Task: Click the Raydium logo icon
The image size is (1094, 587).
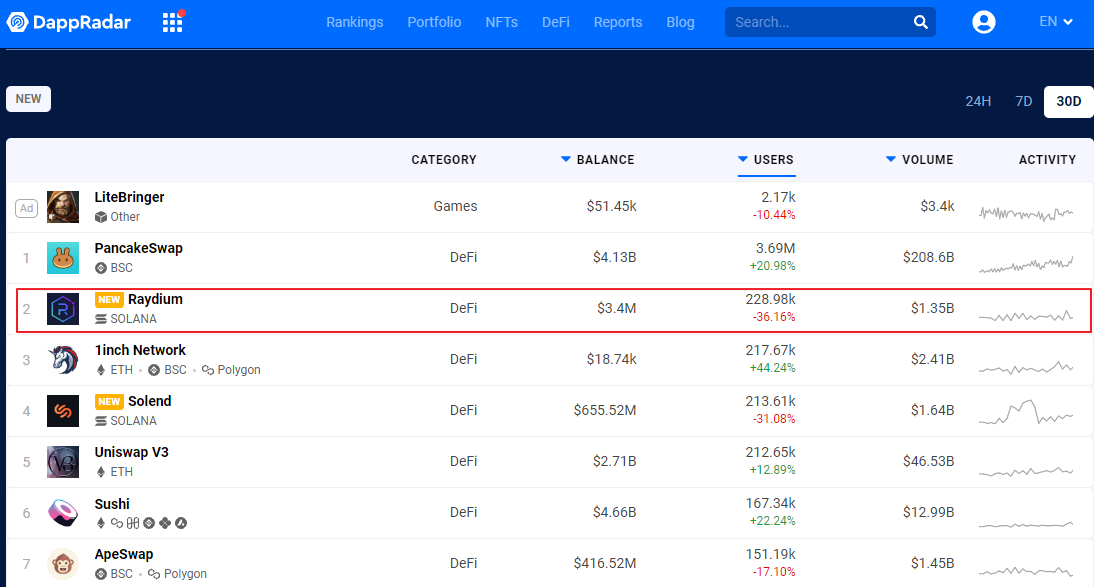Action: (x=63, y=309)
